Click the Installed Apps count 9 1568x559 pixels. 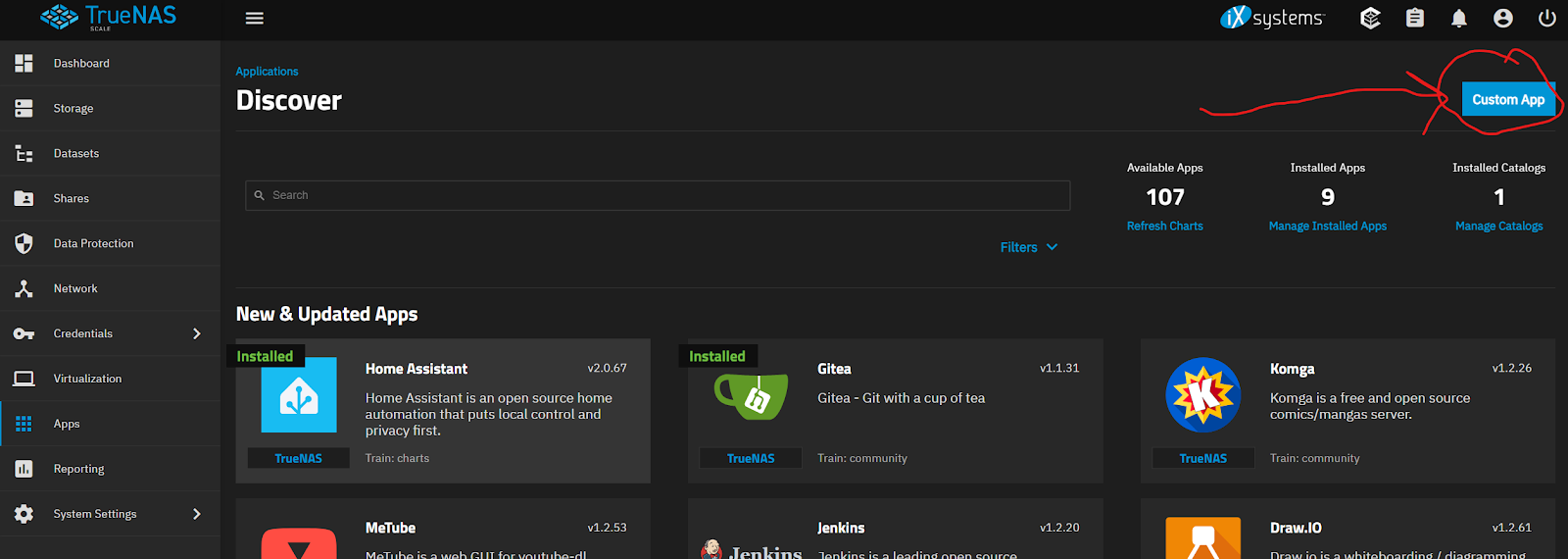(x=1328, y=197)
